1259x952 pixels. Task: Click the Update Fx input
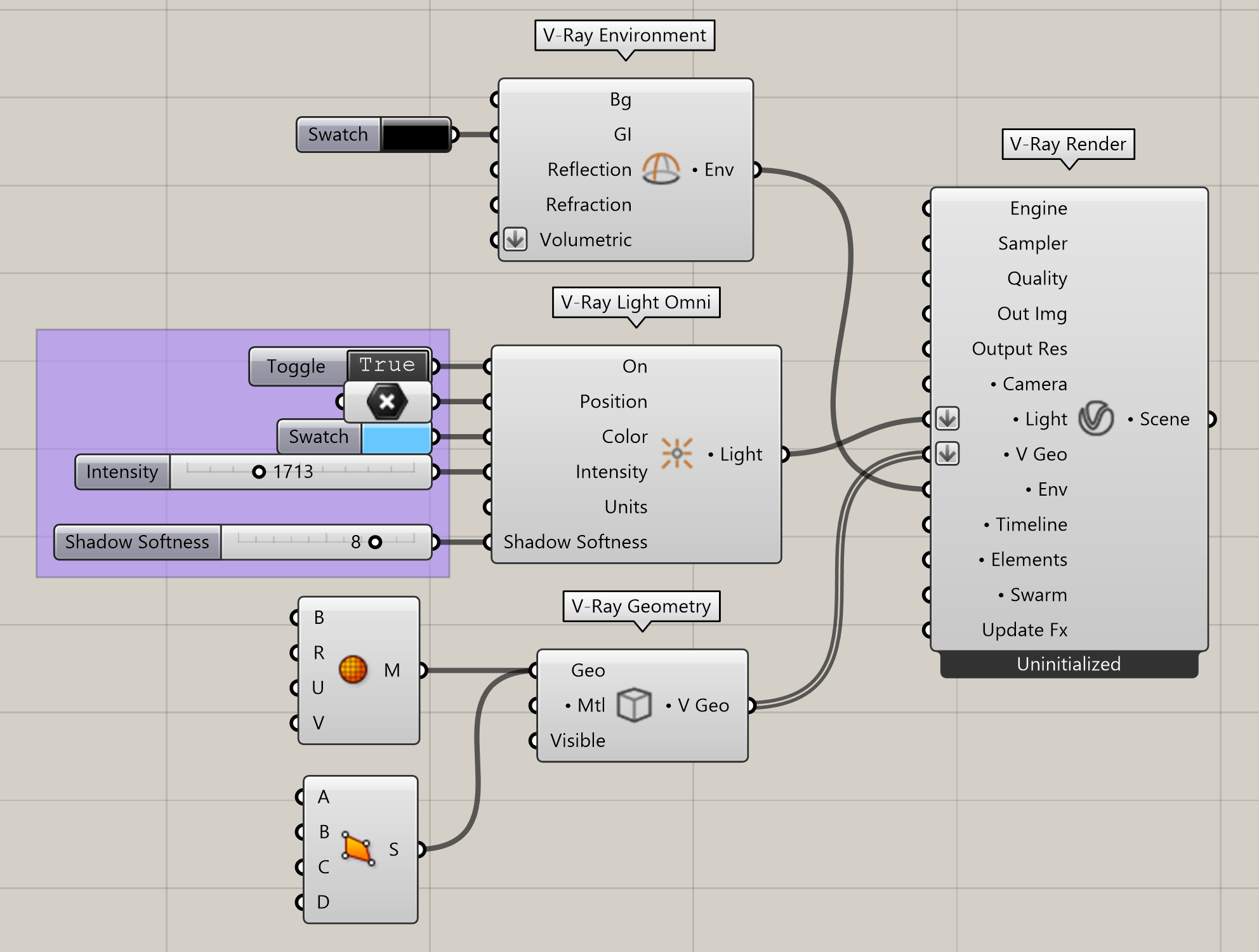click(x=1024, y=630)
